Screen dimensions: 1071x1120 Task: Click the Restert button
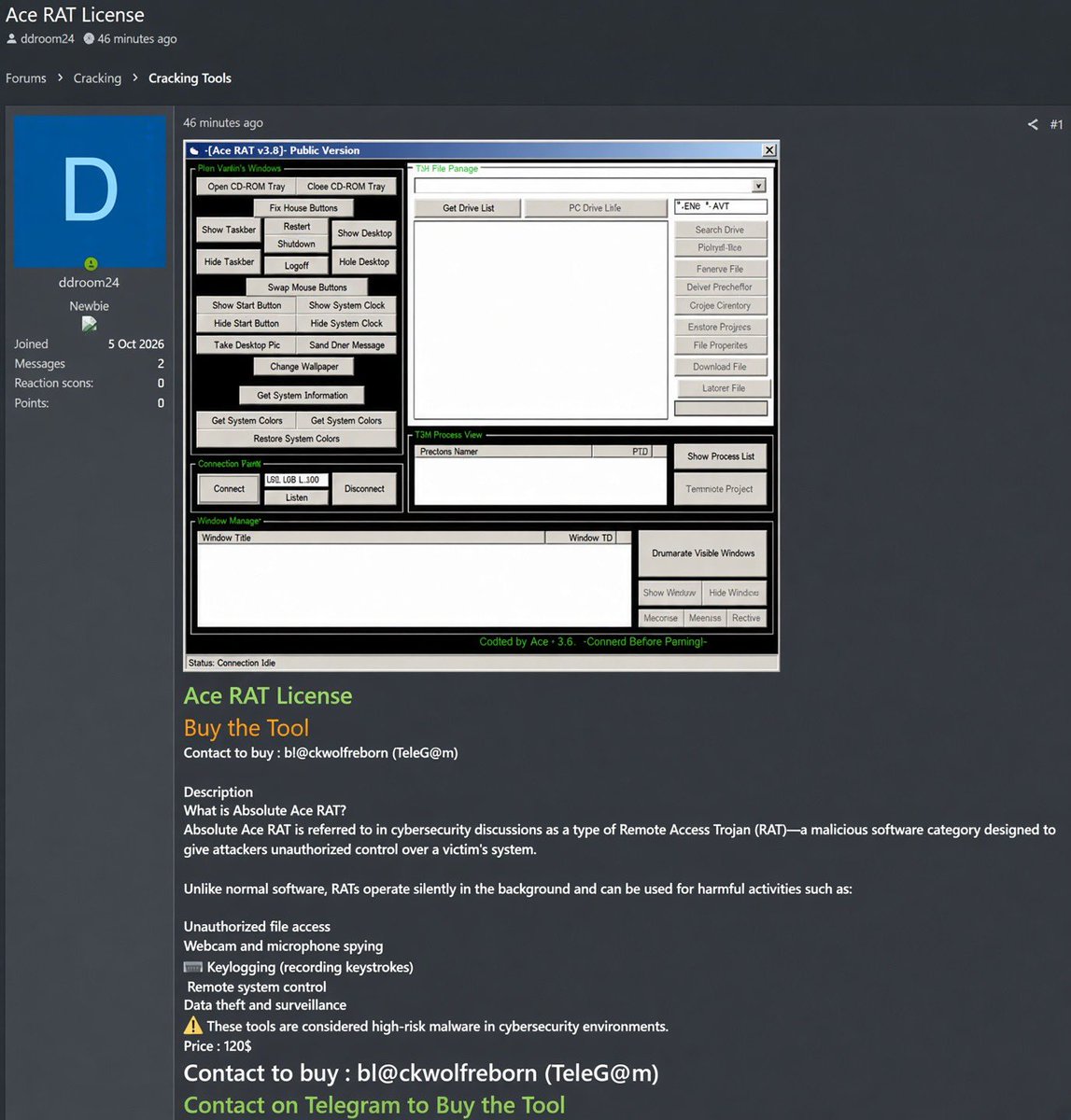pyautogui.click(x=297, y=227)
